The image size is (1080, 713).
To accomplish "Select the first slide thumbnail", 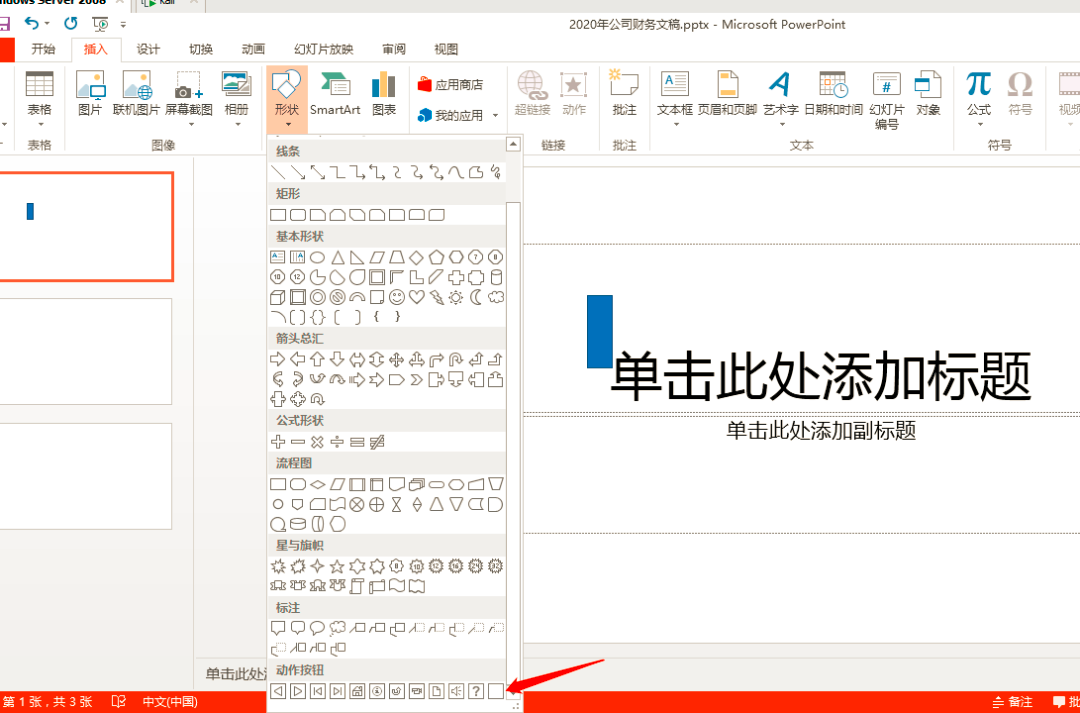I will click(86, 227).
